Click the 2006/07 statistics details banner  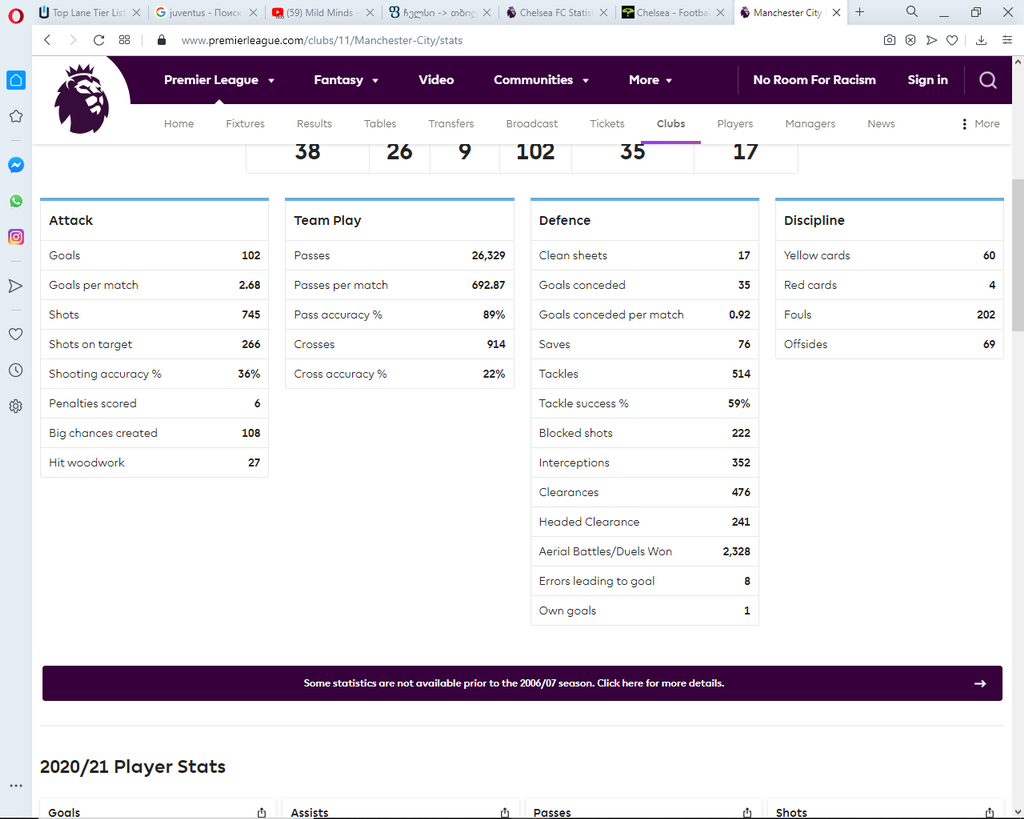point(522,683)
